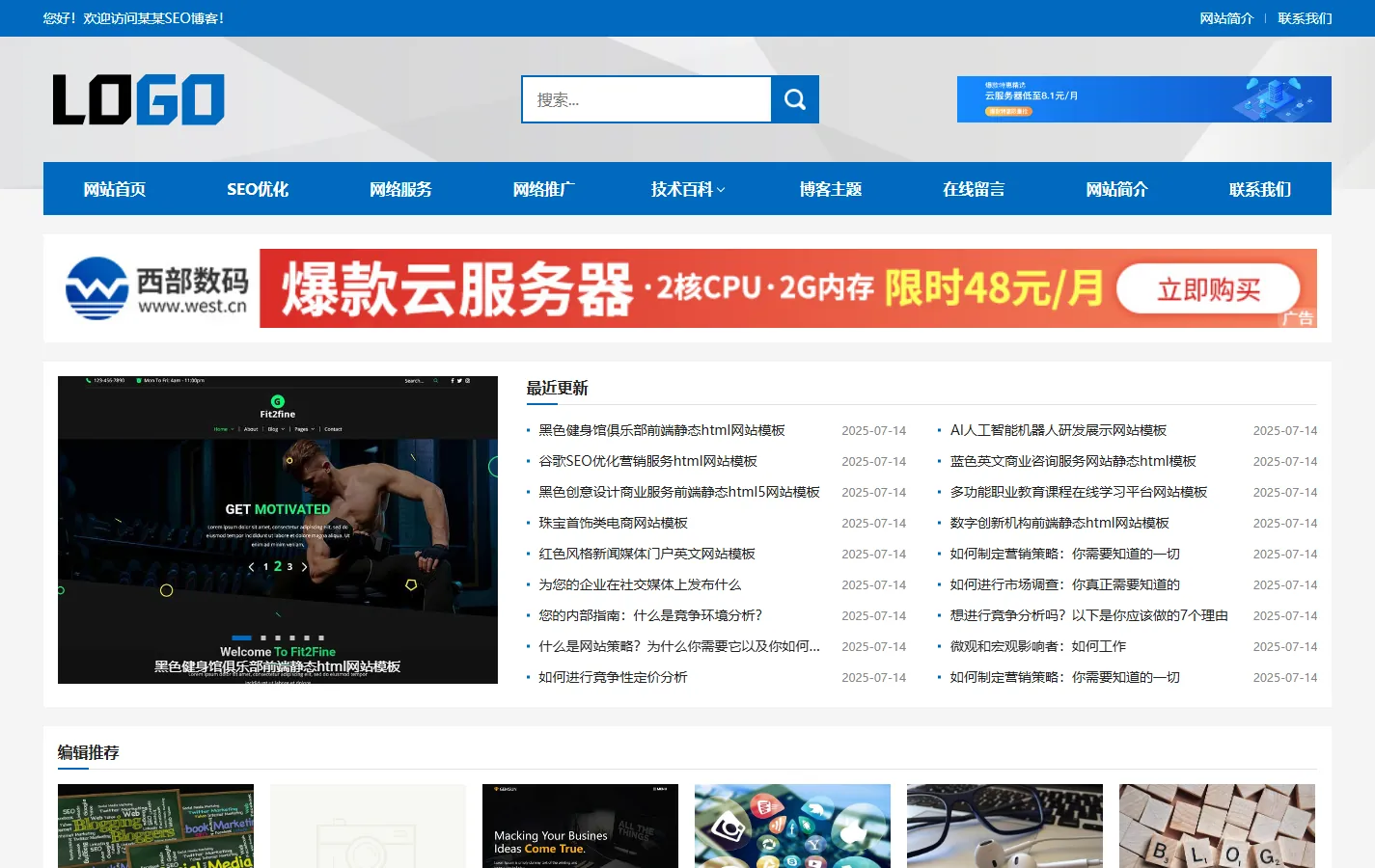Open 博客主题 in the main navigation
1375x868 pixels.
coord(831,189)
